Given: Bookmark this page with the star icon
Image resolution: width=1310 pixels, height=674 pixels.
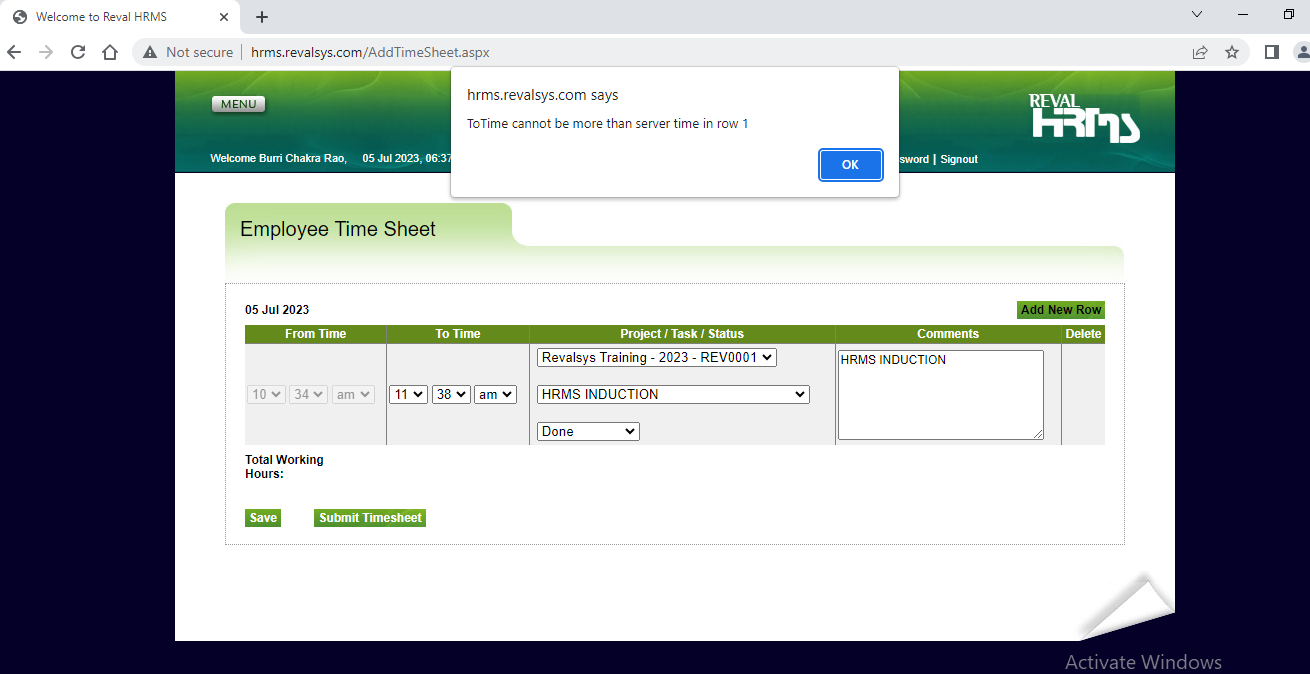Looking at the screenshot, I should (x=1232, y=52).
